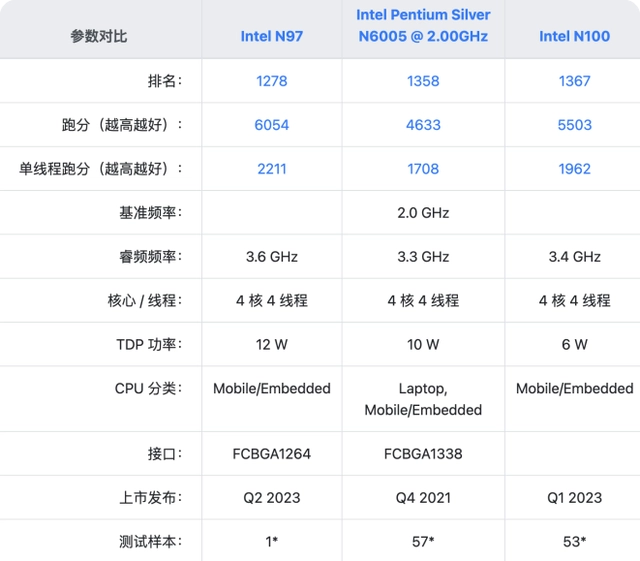This screenshot has height=561, width=640.
Task: Select sample count '1*'
Action: click(x=271, y=542)
